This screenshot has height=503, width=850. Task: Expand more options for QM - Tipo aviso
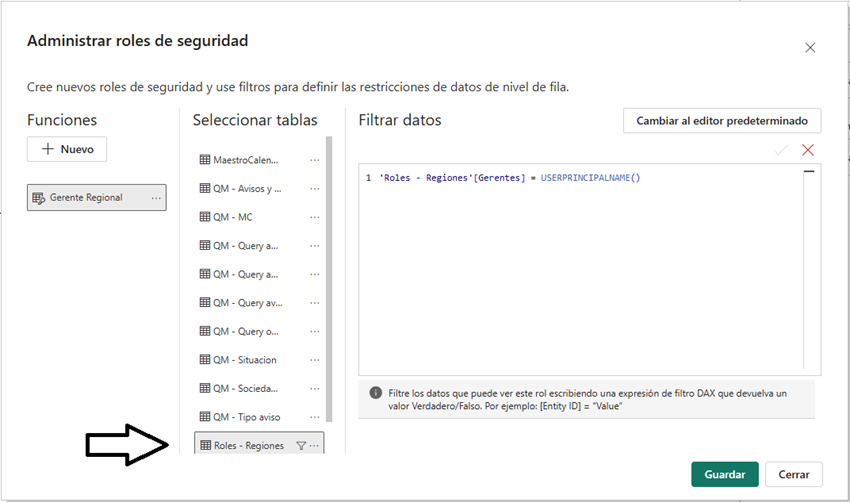315,417
